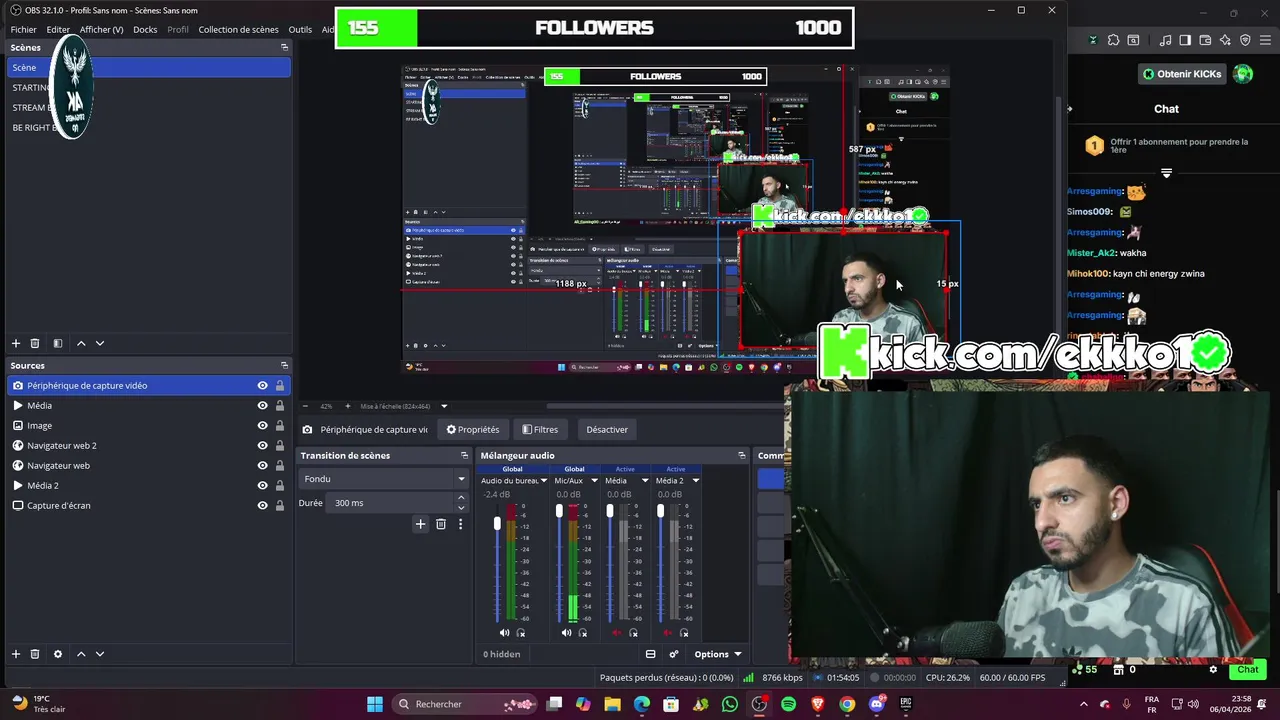Undock the Mélangeur audio panel float icon
This screenshot has width=1280, height=720.
[741, 455]
